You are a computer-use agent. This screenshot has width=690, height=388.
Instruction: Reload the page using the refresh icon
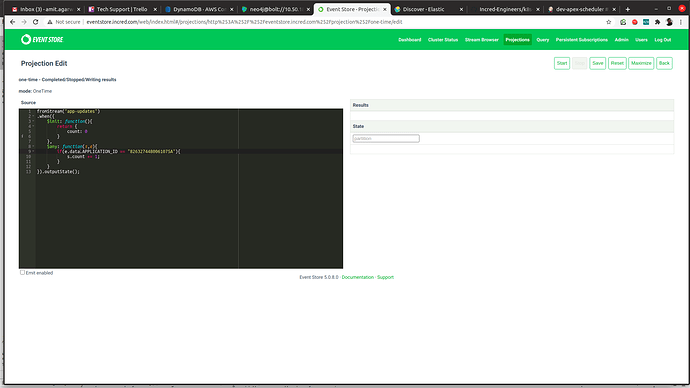(36, 22)
